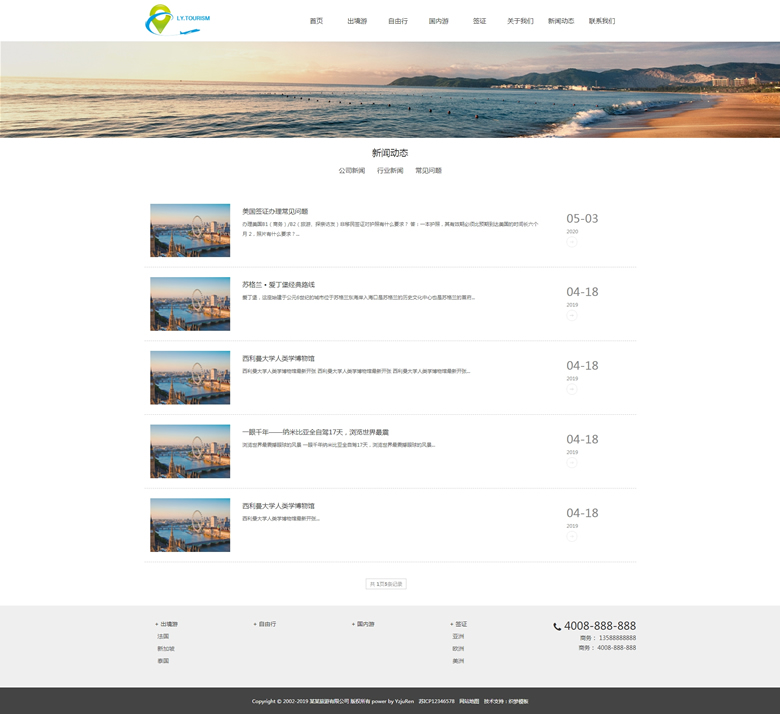
Task: Click the pagination record count box
Action: click(x=386, y=583)
